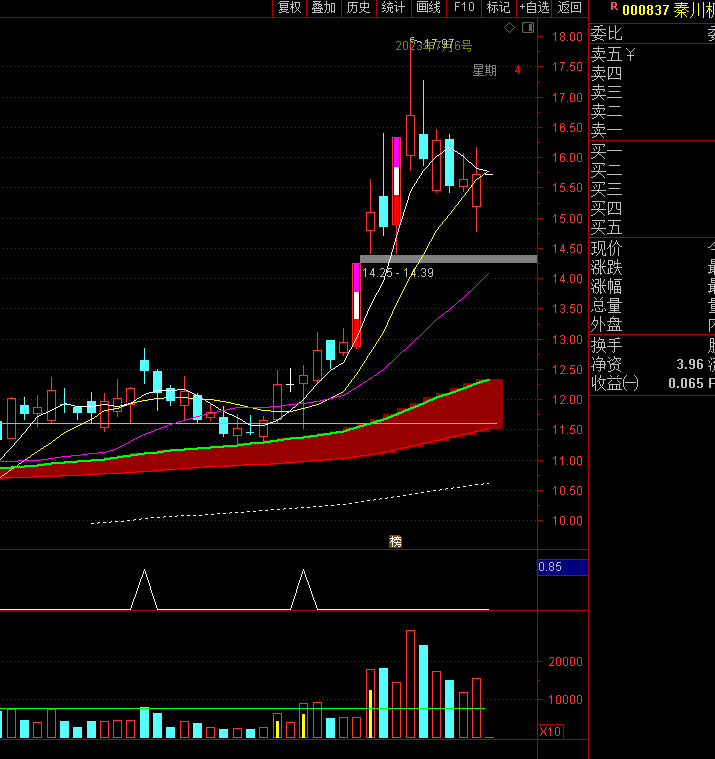Click the 10000 volume axis label

point(565,699)
